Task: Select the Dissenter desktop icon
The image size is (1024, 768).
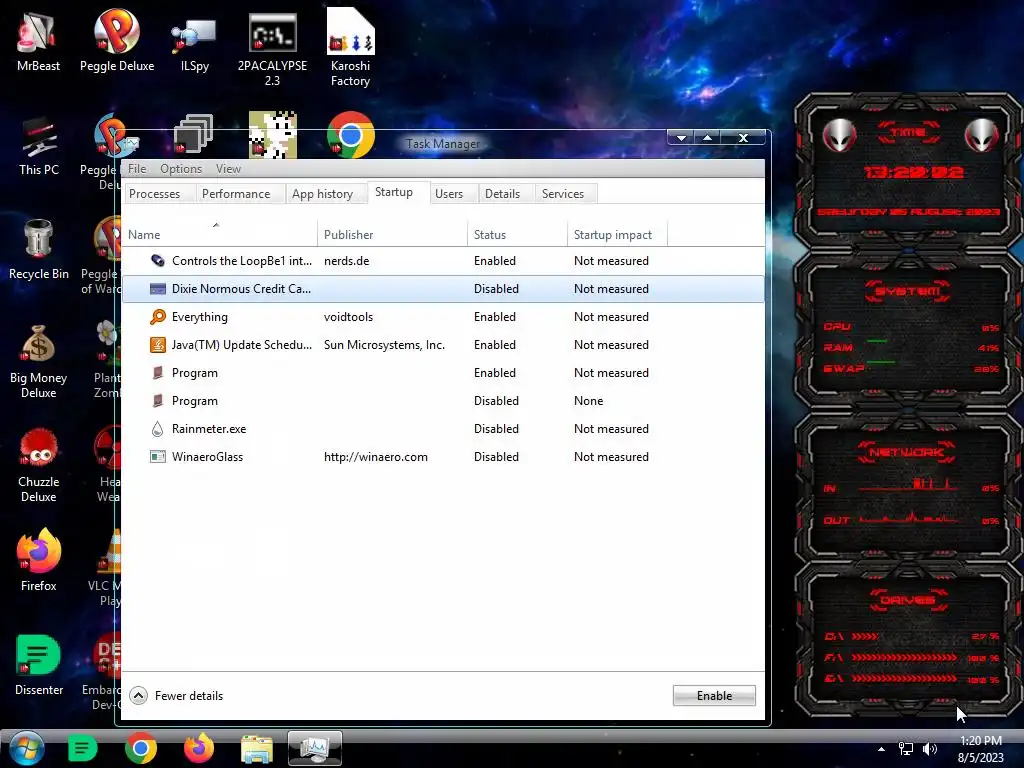Action: [x=39, y=664]
